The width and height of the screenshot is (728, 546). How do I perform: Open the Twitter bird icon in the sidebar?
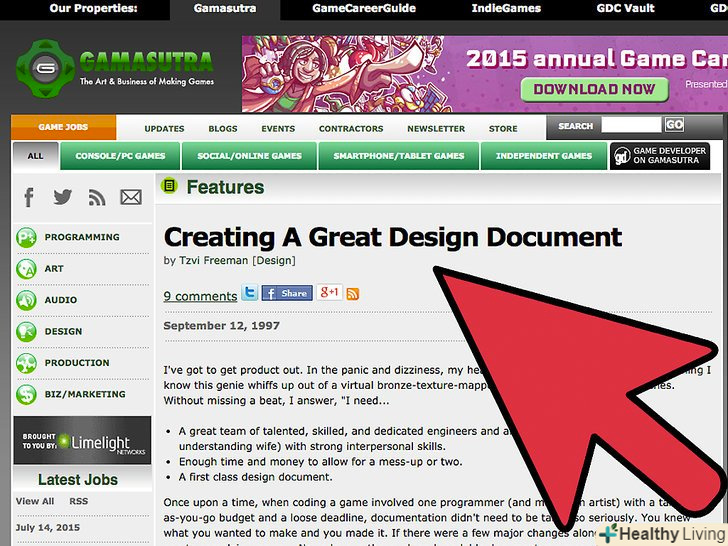63,197
